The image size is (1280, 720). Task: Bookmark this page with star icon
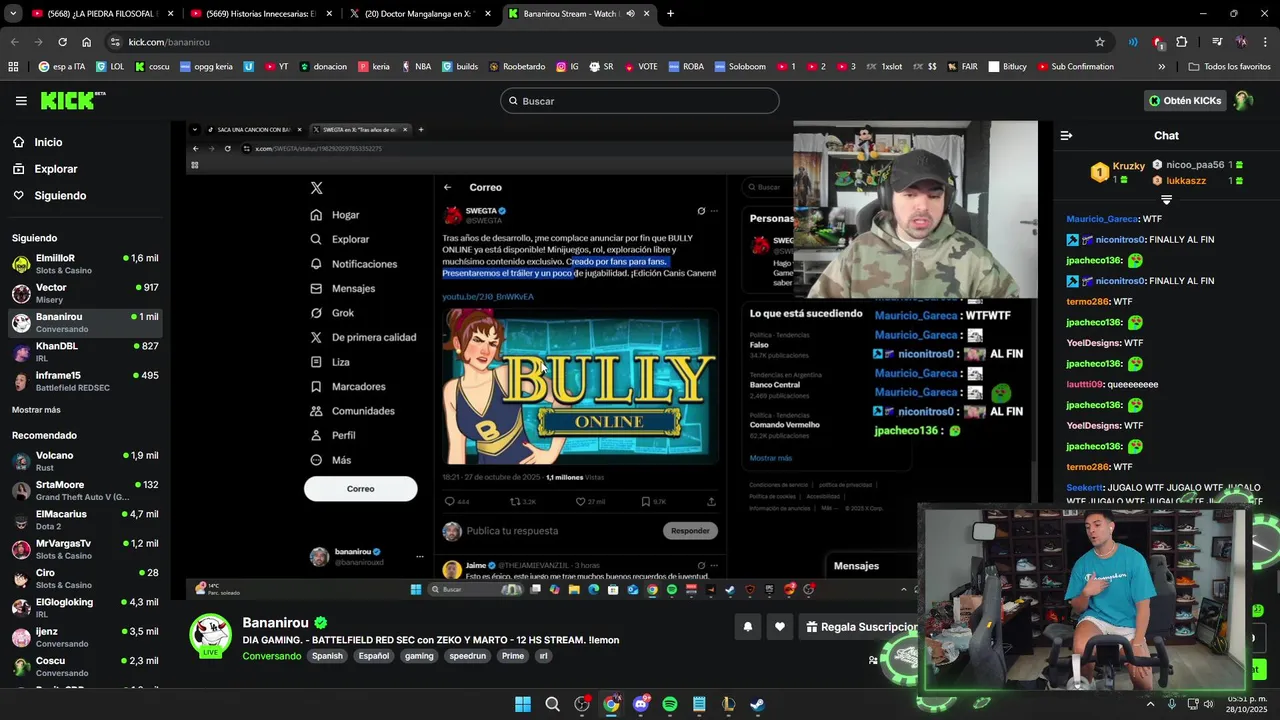pos(1100,42)
